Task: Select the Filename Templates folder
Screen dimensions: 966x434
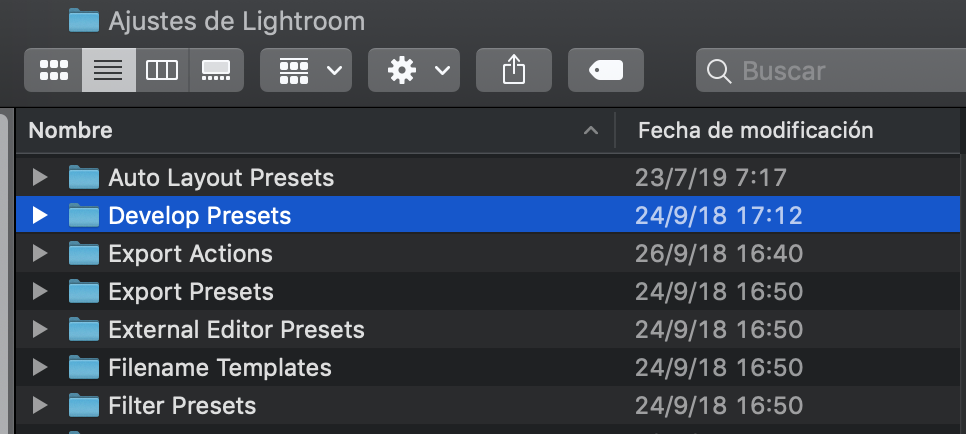Action: (488, 368)
